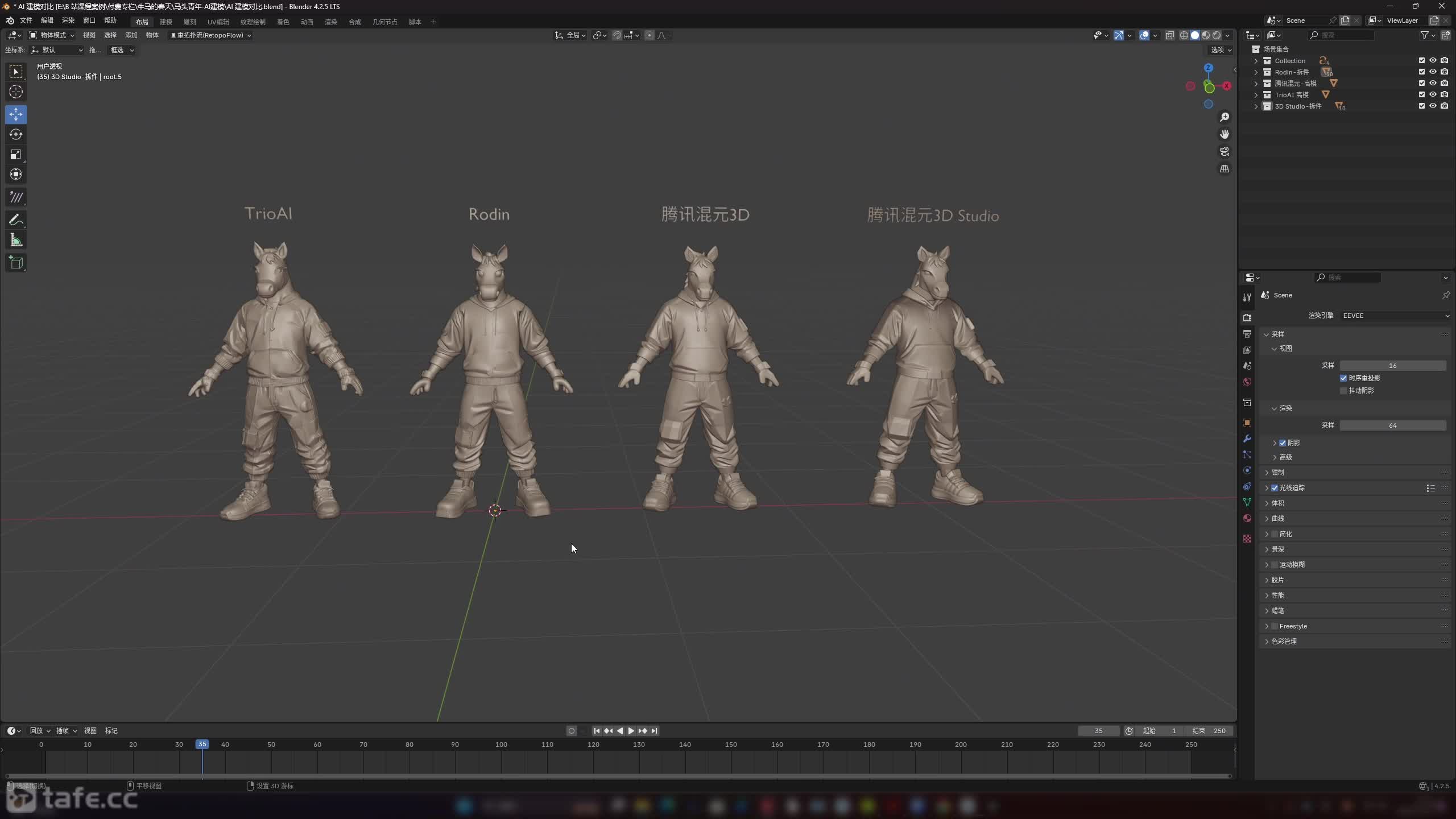Click the 选项 button in viewport
Viewport: 1456px width, 819px height.
point(1221,50)
